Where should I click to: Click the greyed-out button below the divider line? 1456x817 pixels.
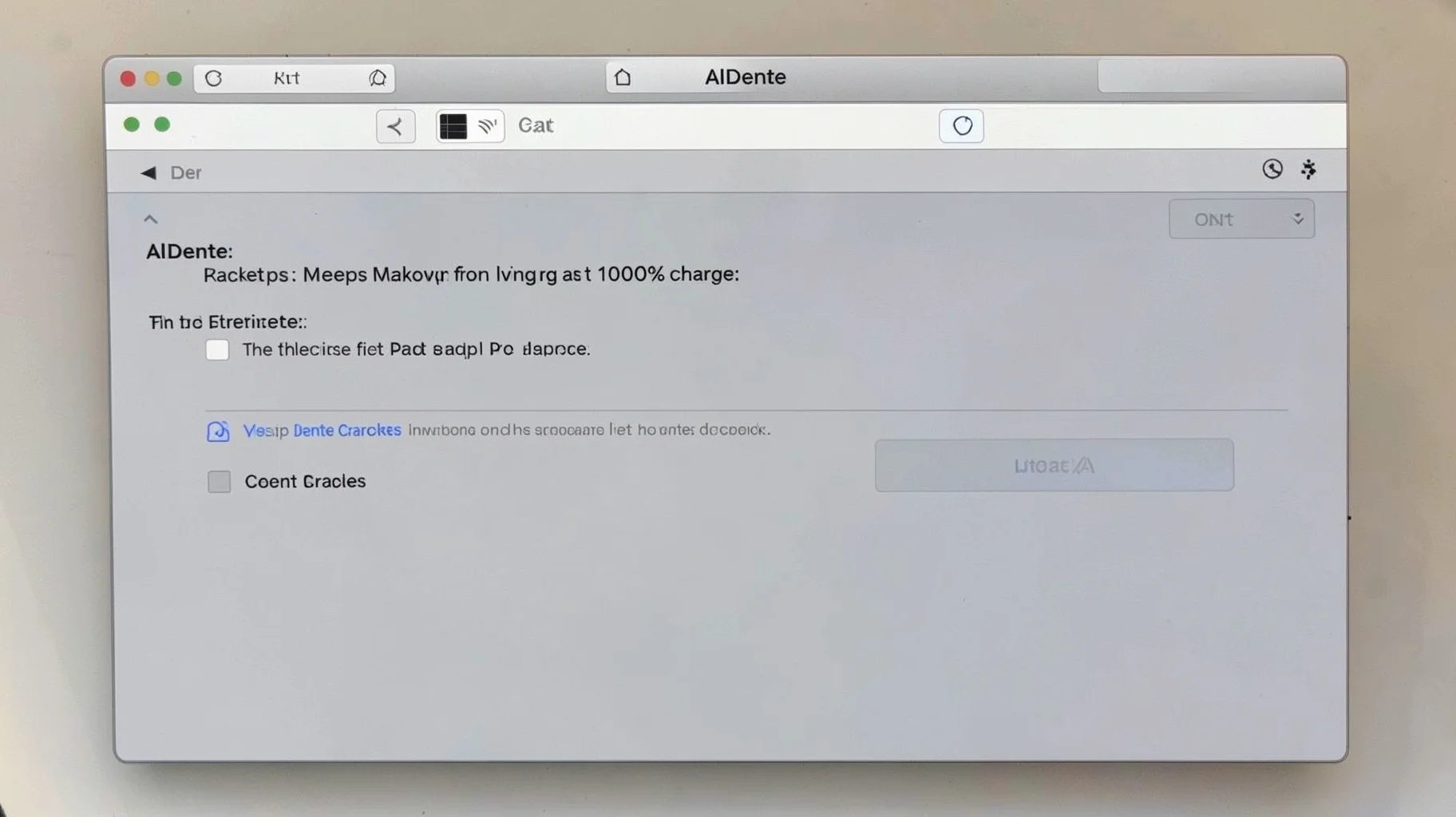[1054, 465]
